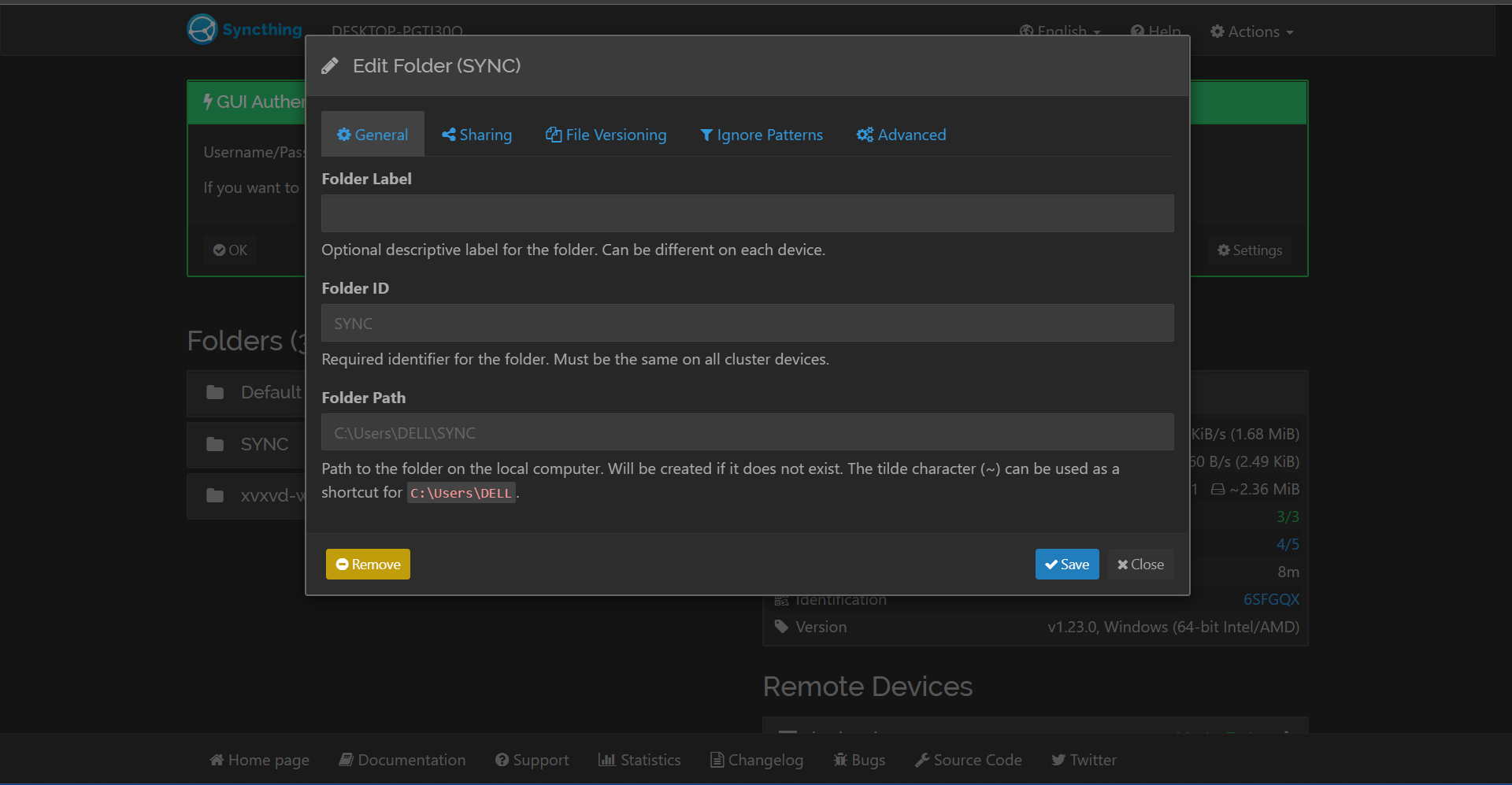
Task: Remove the SYNC folder
Action: (x=367, y=564)
